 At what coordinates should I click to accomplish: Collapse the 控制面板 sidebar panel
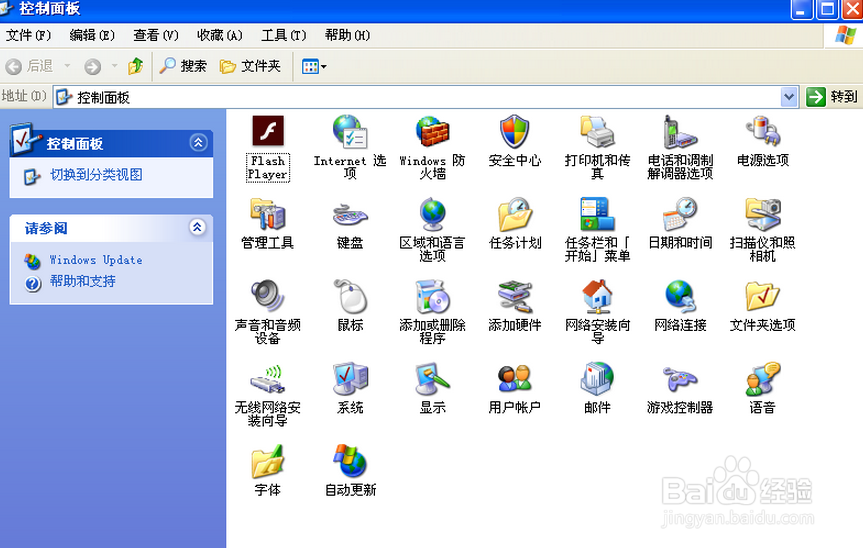[x=198, y=143]
